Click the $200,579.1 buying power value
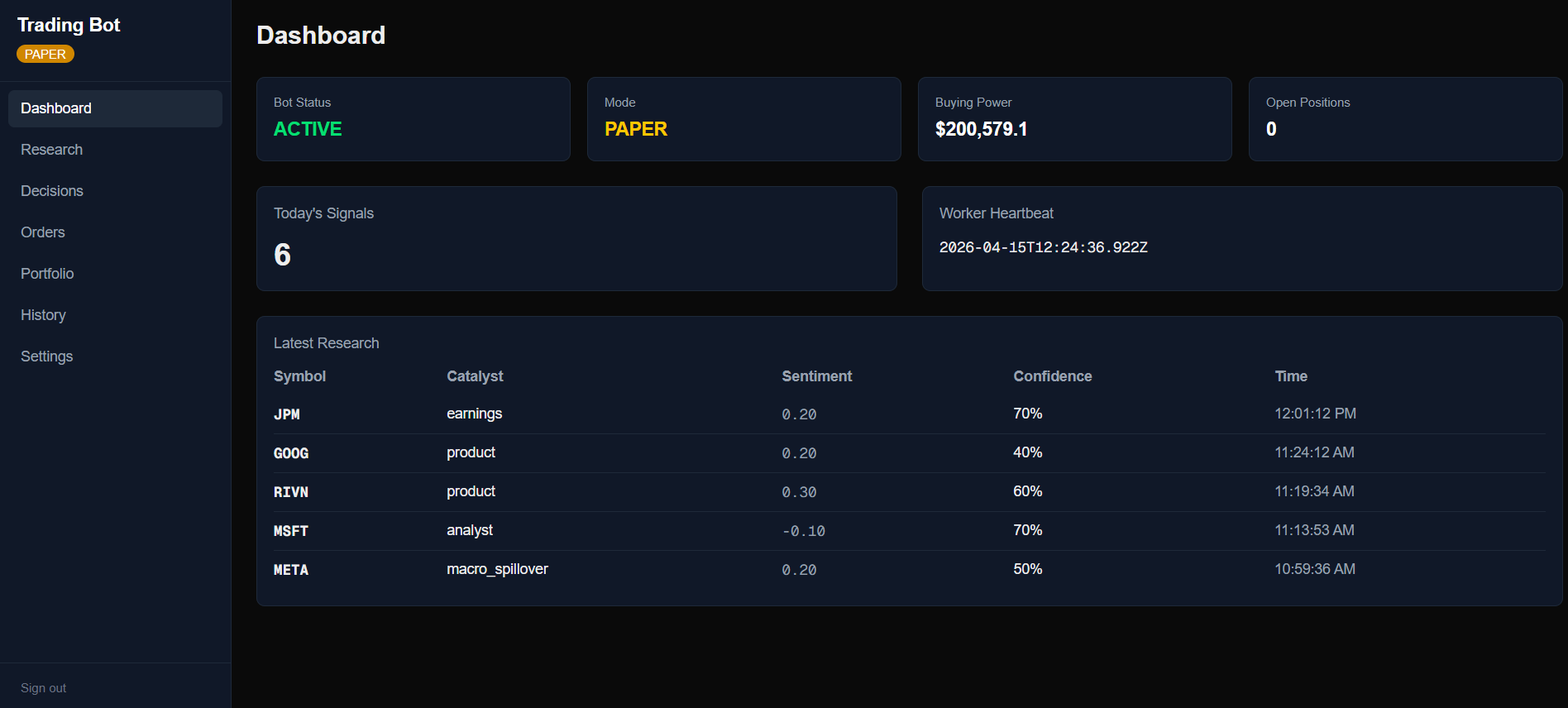1568x708 pixels. 981,129
